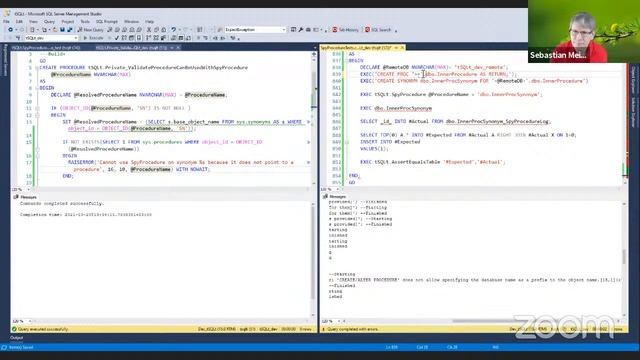Click the Parse checkmark icon
The image size is (640, 360).
click(117, 38)
